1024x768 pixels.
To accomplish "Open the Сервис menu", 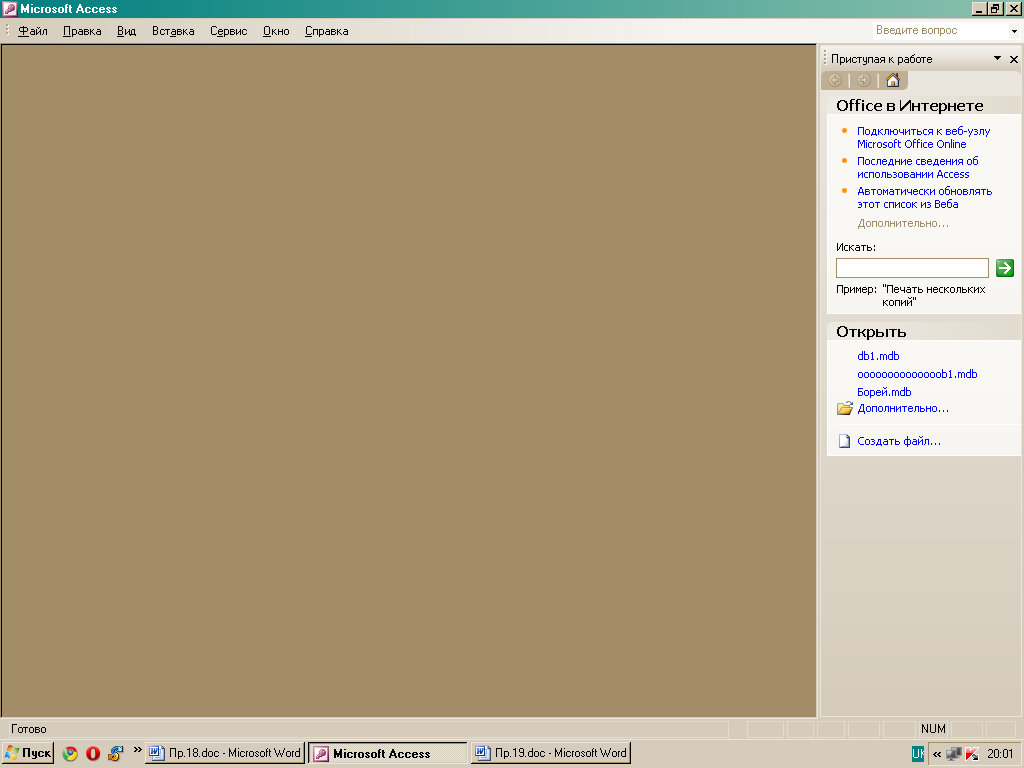I will point(229,31).
